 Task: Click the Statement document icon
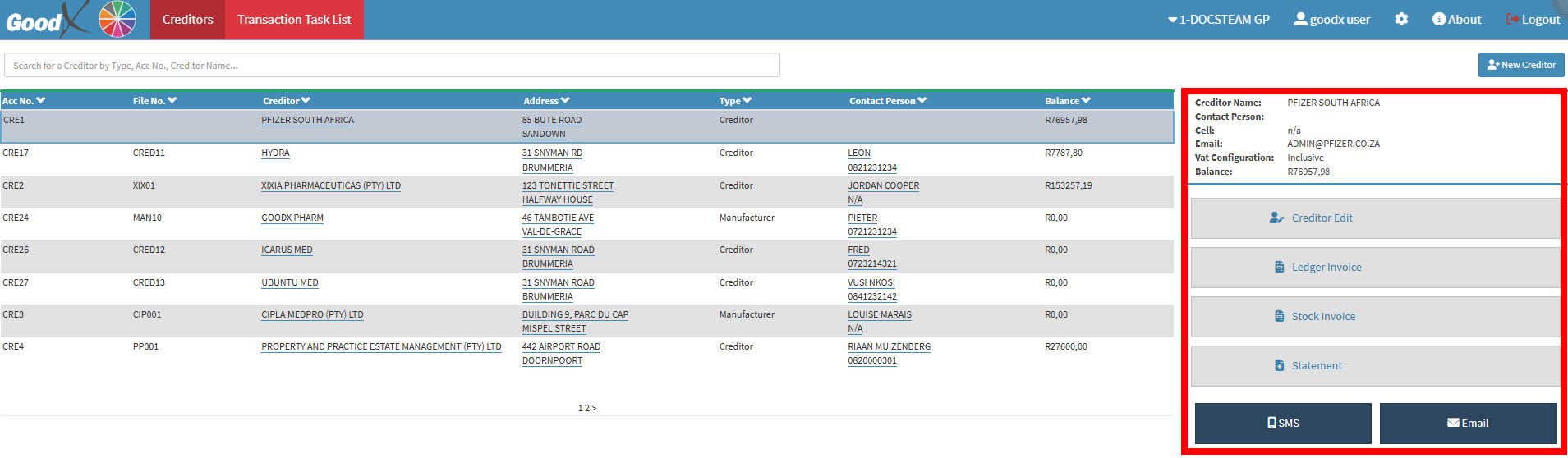pyautogui.click(x=1279, y=365)
